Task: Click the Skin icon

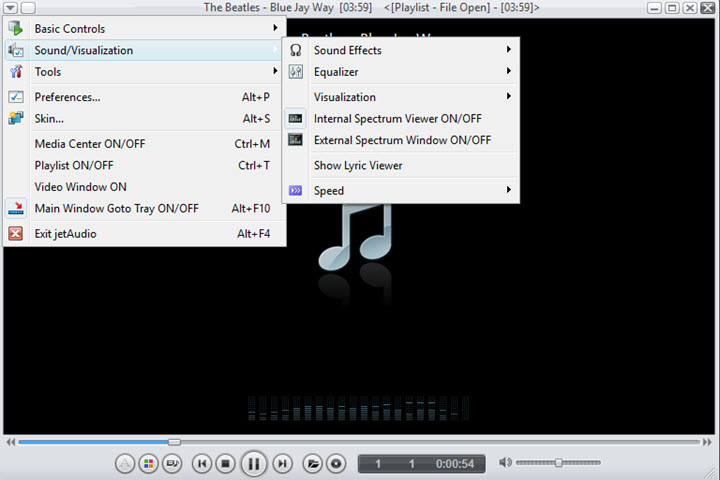Action: click(16, 119)
